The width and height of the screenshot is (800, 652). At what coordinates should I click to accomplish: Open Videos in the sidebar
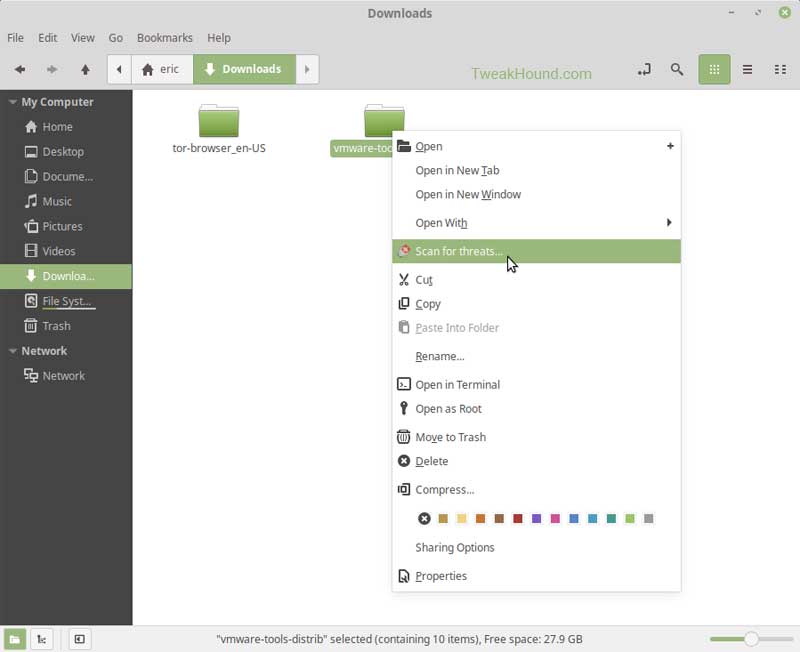66,252
